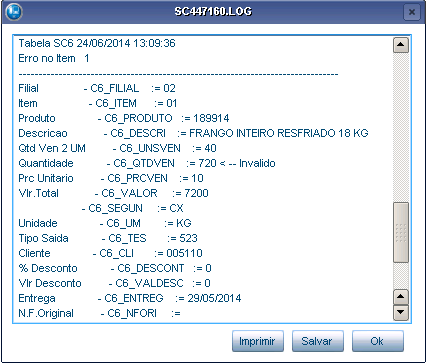429x363 pixels.
Task: Close the SC447160.LOG dialog window
Action: 412,12
